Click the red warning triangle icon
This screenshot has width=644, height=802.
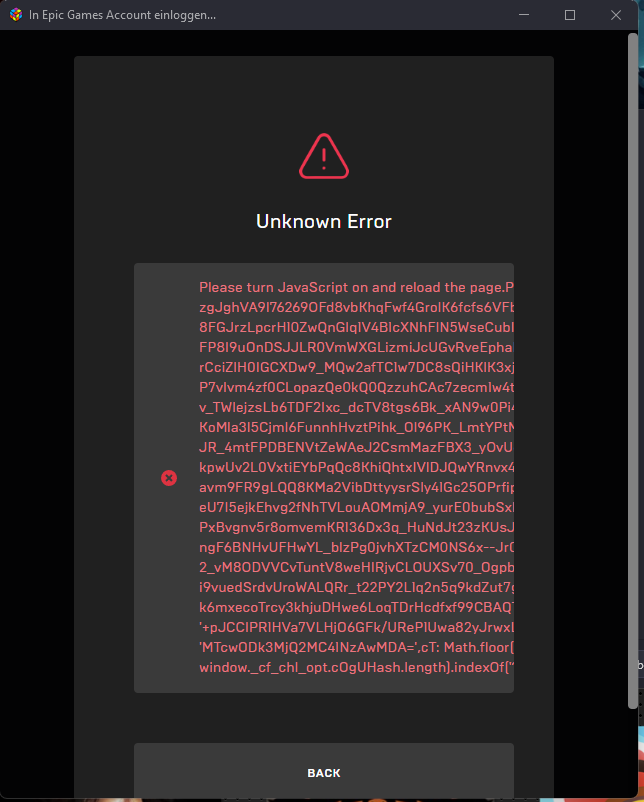324,156
